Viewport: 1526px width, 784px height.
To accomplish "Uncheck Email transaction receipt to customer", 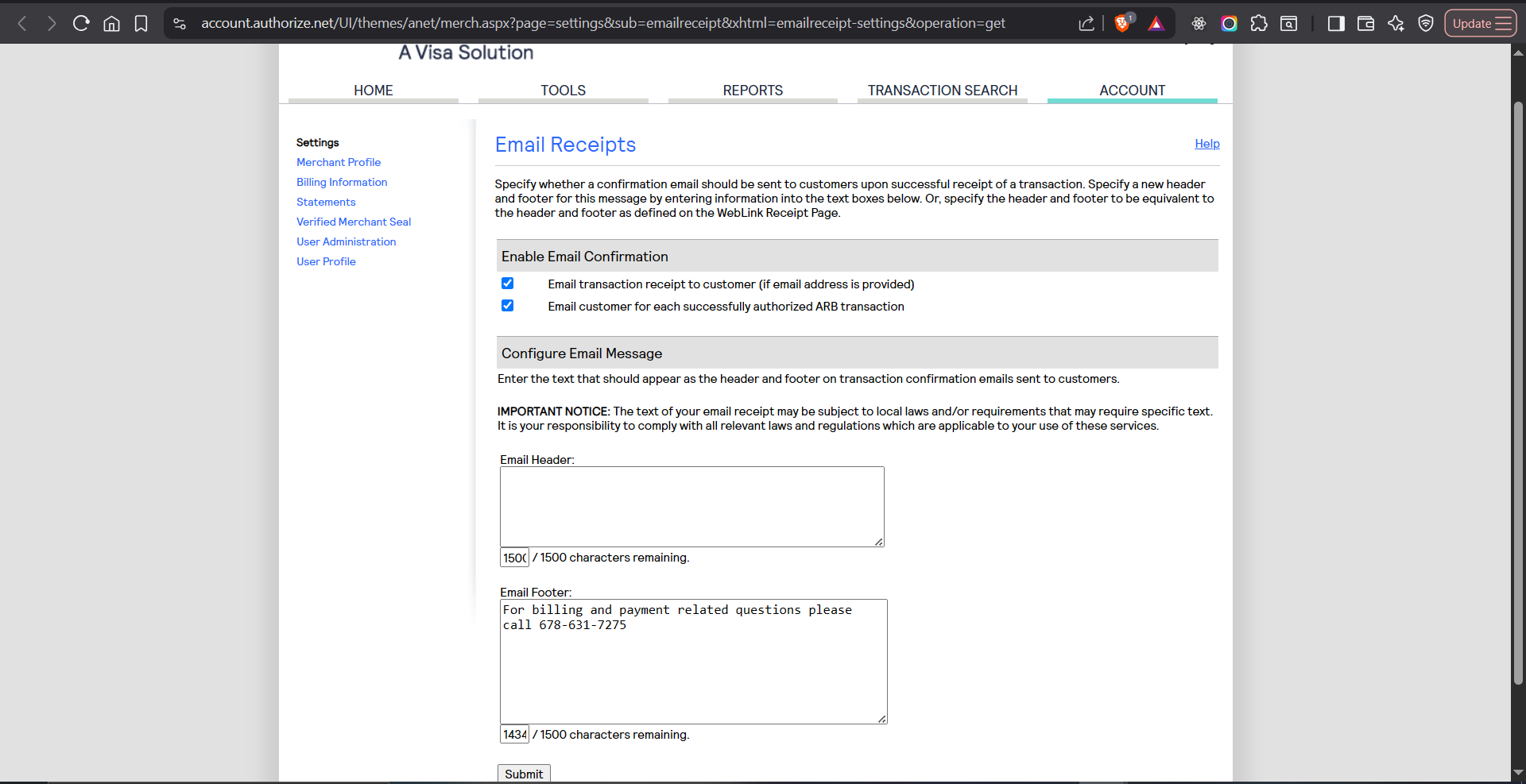I will (508, 284).
